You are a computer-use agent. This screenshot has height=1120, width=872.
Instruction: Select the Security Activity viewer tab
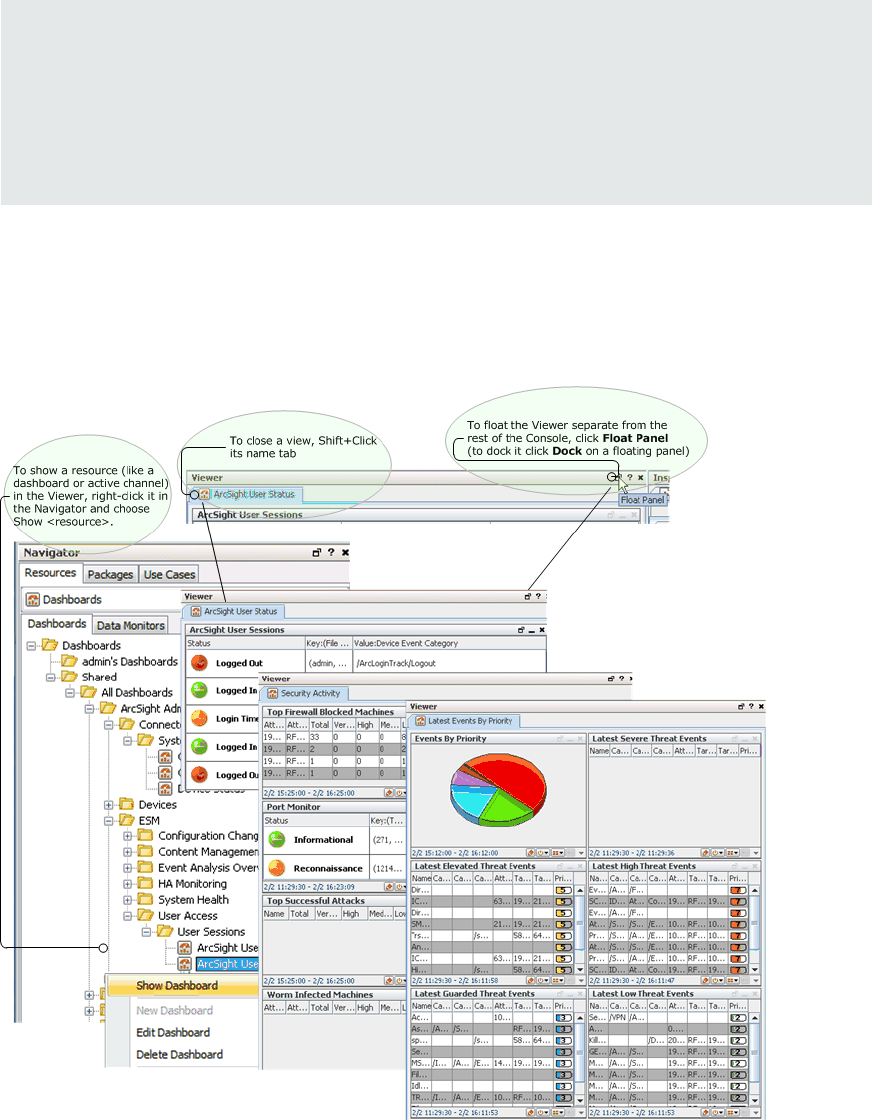304,693
